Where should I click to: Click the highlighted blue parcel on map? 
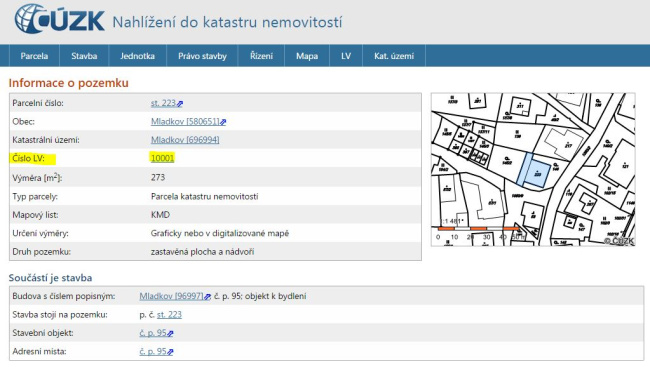pyautogui.click(x=535, y=171)
